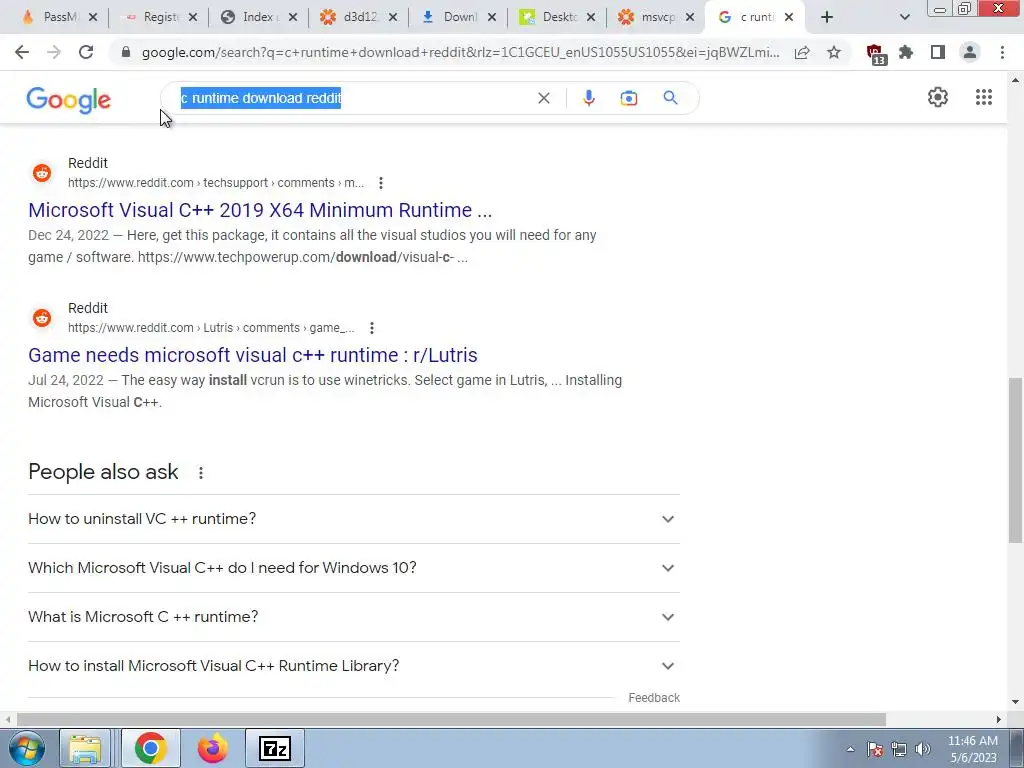Switch to the Index tab

tap(259, 17)
